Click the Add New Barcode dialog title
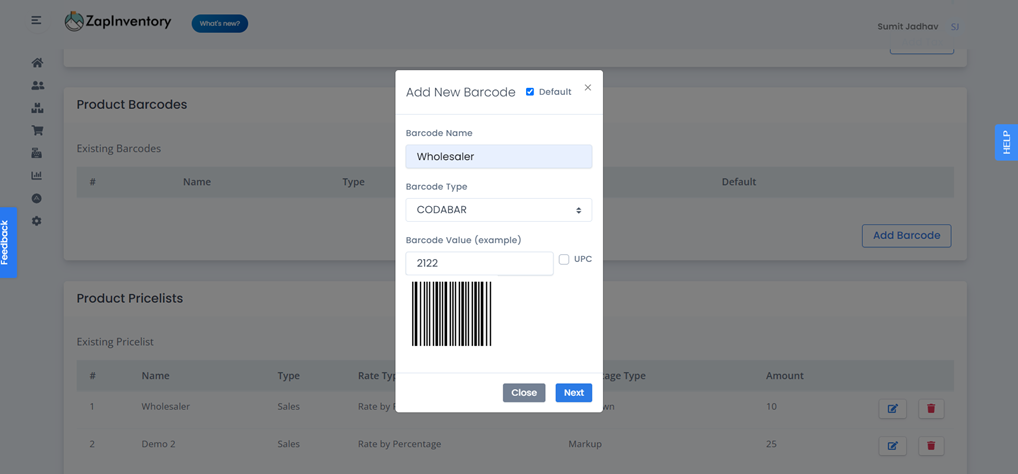Viewport: 1018px width, 474px height. tap(460, 92)
